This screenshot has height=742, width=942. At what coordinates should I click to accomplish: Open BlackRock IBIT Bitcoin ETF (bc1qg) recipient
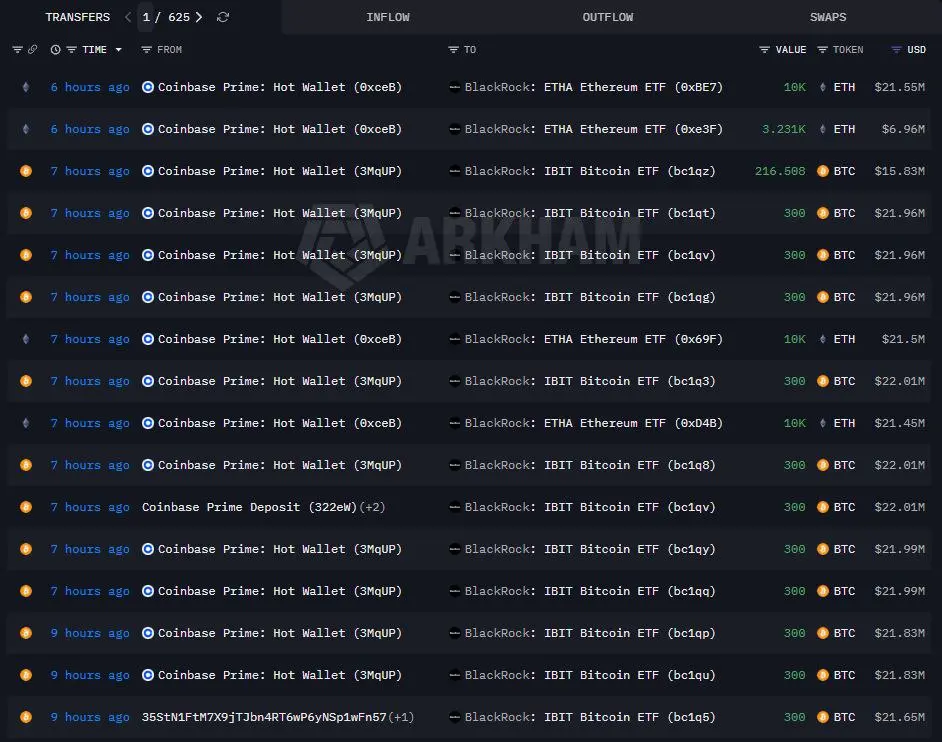[590, 297]
